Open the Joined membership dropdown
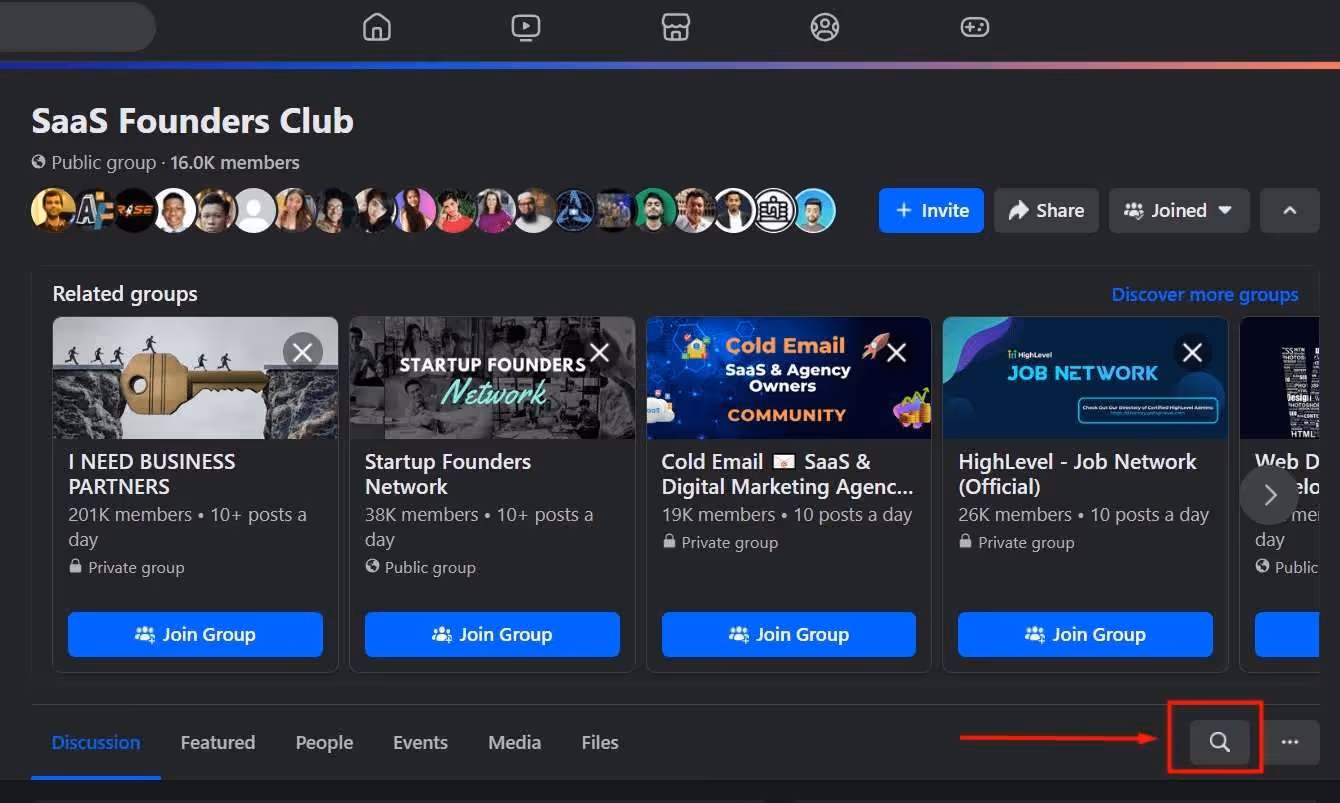Image resolution: width=1340 pixels, height=803 pixels. [1179, 210]
